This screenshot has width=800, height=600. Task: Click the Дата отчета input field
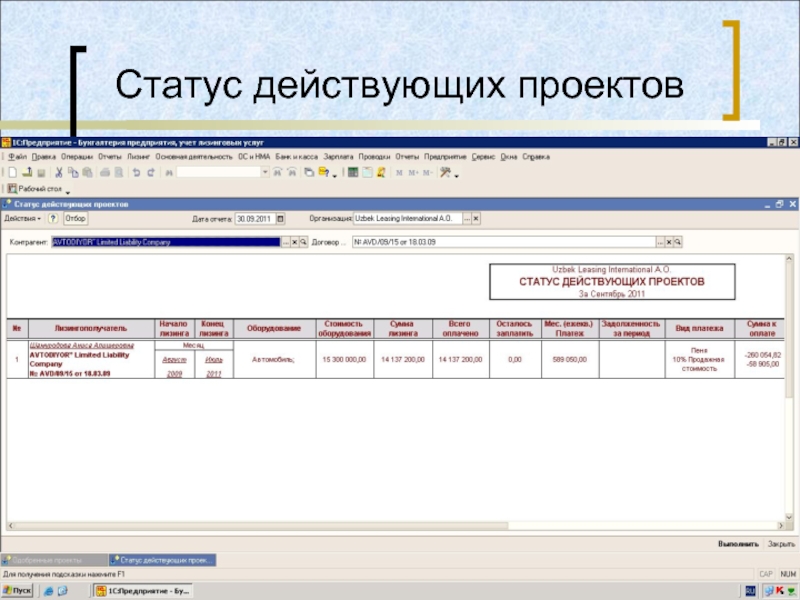[255, 219]
